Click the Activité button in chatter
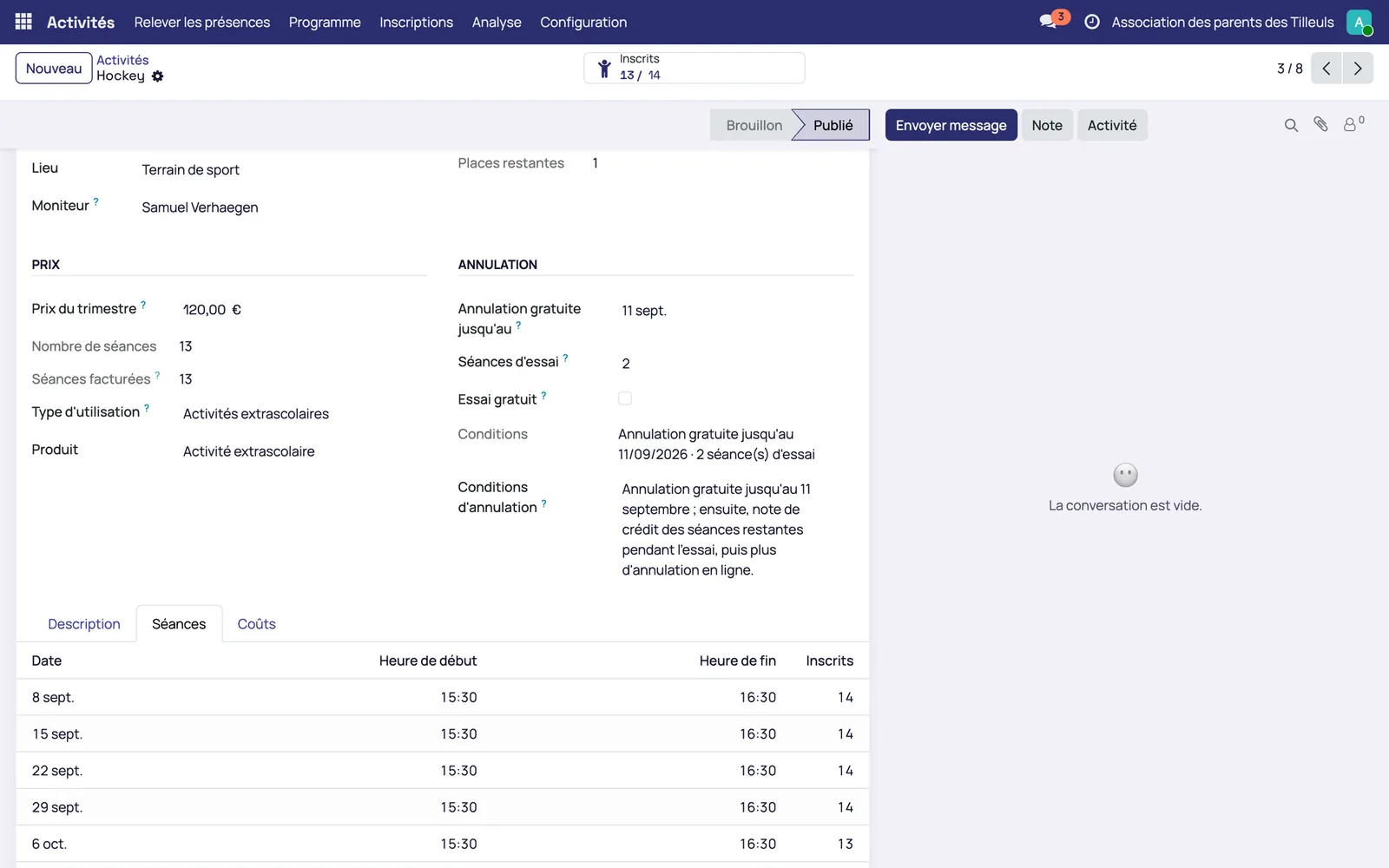The image size is (1389, 868). click(1112, 125)
